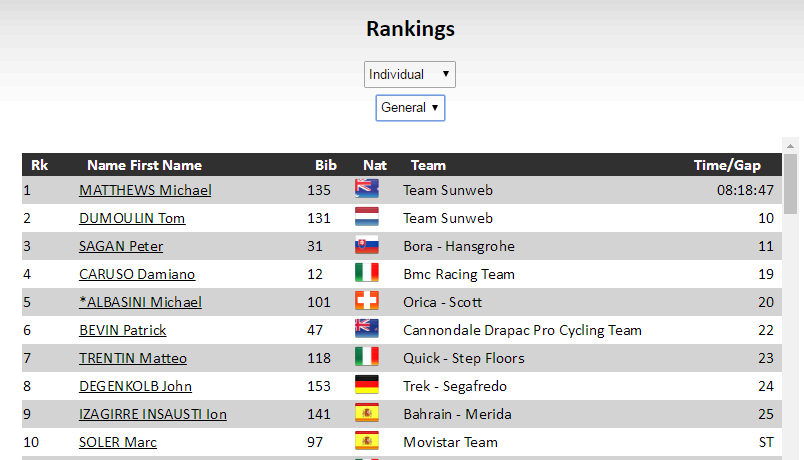Image resolution: width=804 pixels, height=460 pixels.
Task: Click the Netherlands flag beside Dumoulin
Action: point(366,217)
